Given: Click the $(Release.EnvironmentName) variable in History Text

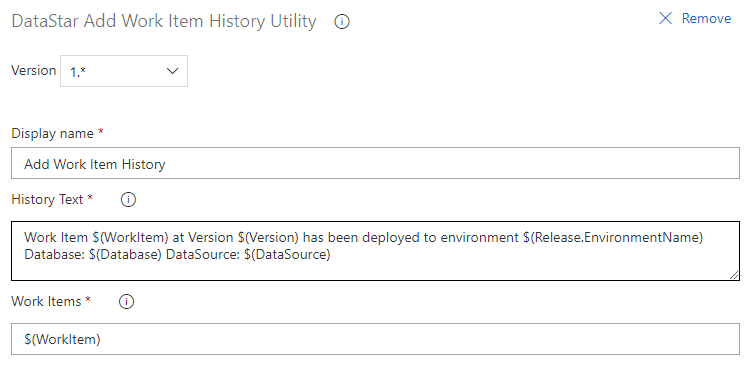Looking at the screenshot, I should point(613,237).
